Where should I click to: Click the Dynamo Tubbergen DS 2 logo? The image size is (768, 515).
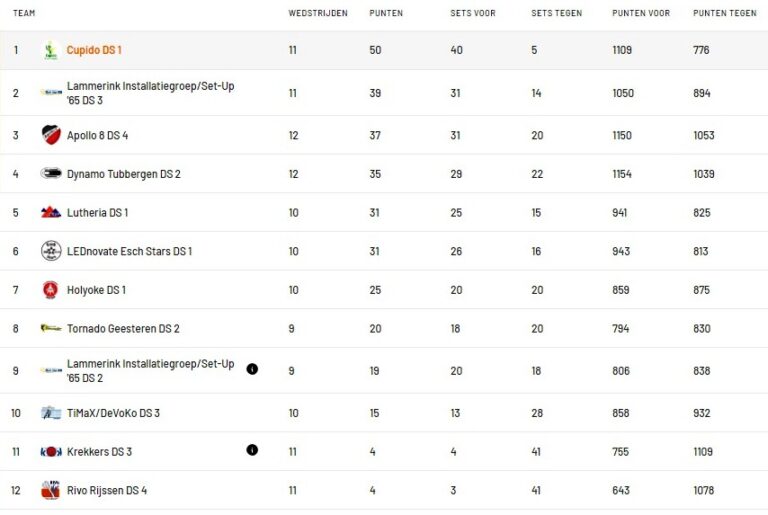[x=51, y=174]
